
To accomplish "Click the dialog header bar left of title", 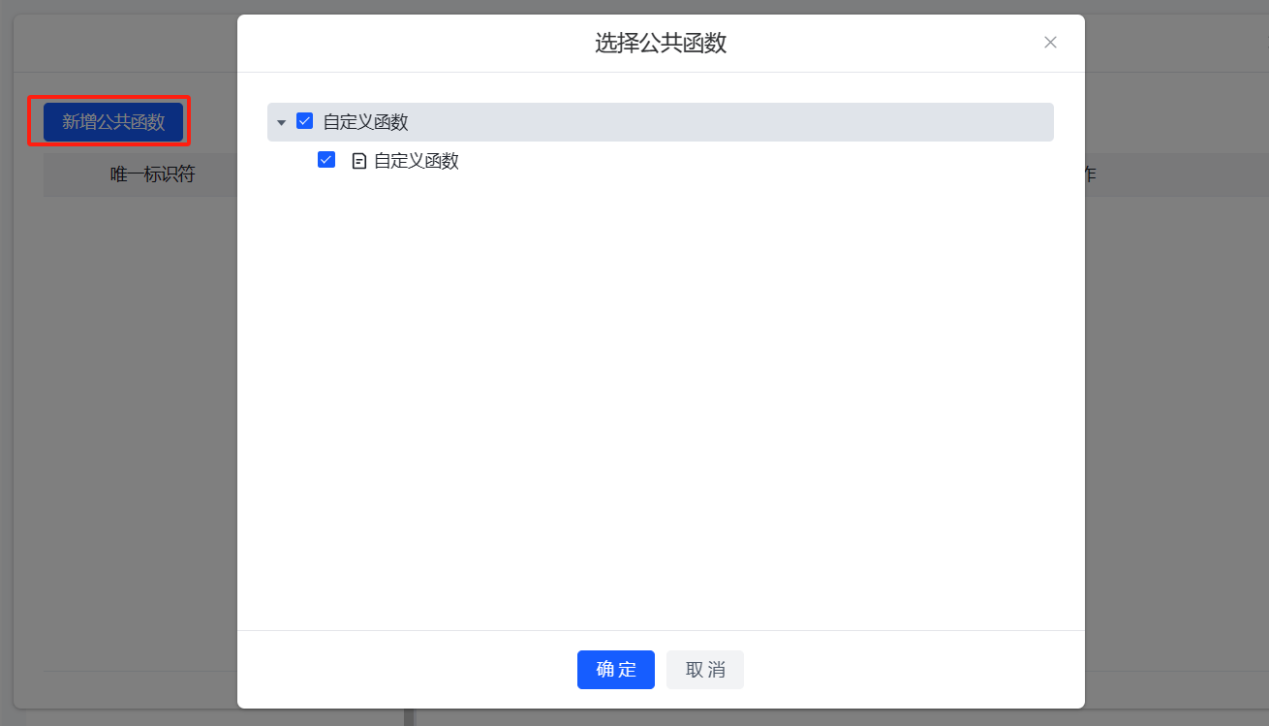I will point(400,43).
